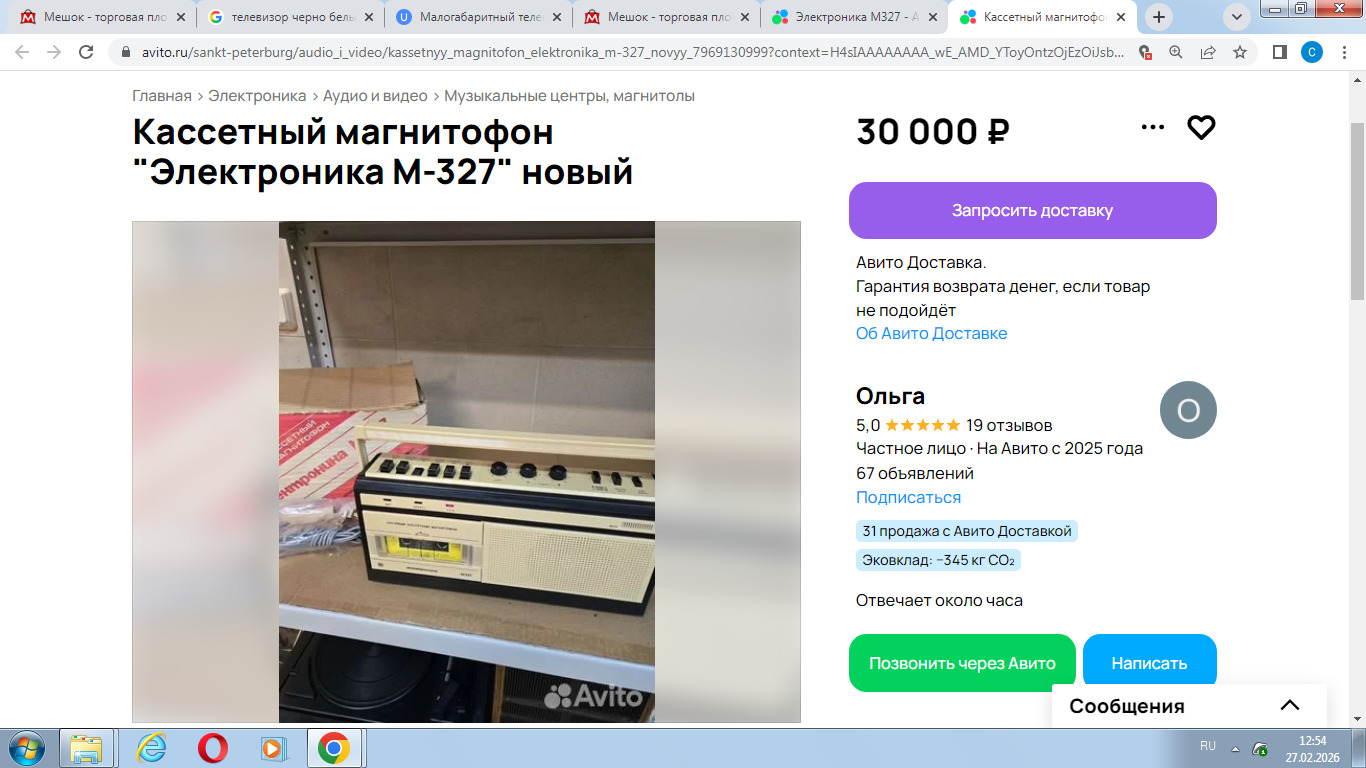Open the Chrome share page icon
Viewport: 1366px width, 768px height.
(1208, 52)
